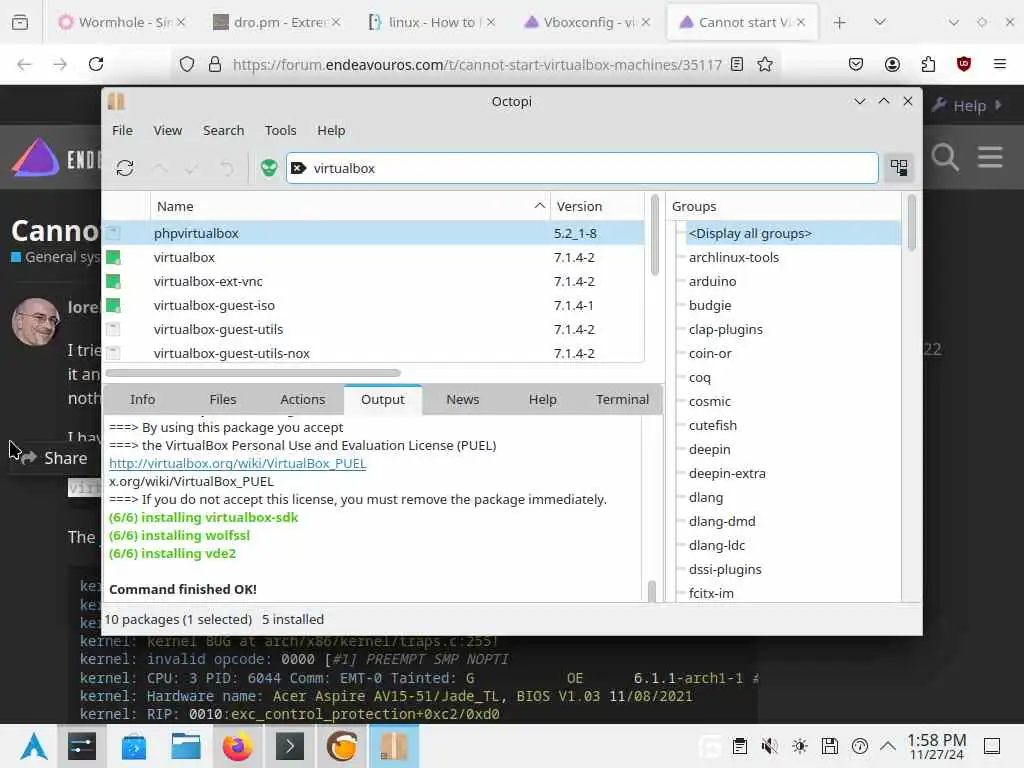Click the Groups list vertical scrollbar
1024x768 pixels.
pyautogui.click(x=912, y=222)
